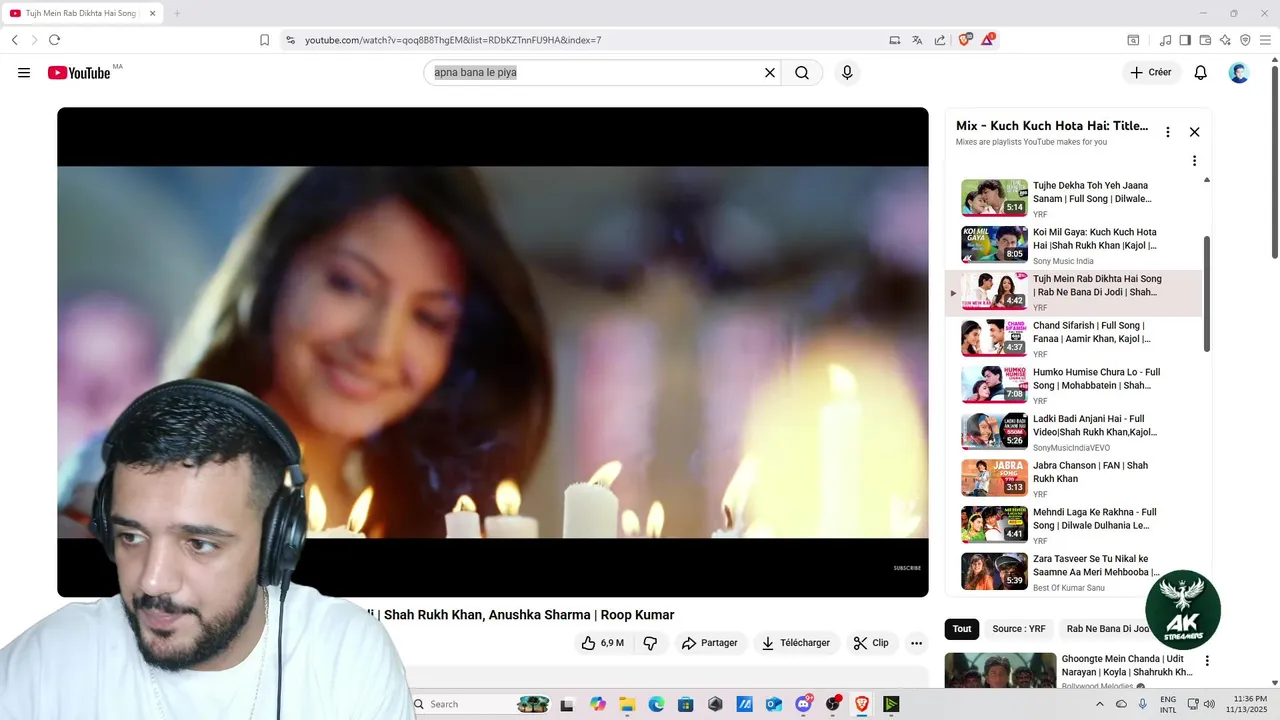Open YouTube notifications bell
The image size is (1280, 720).
click(1201, 73)
